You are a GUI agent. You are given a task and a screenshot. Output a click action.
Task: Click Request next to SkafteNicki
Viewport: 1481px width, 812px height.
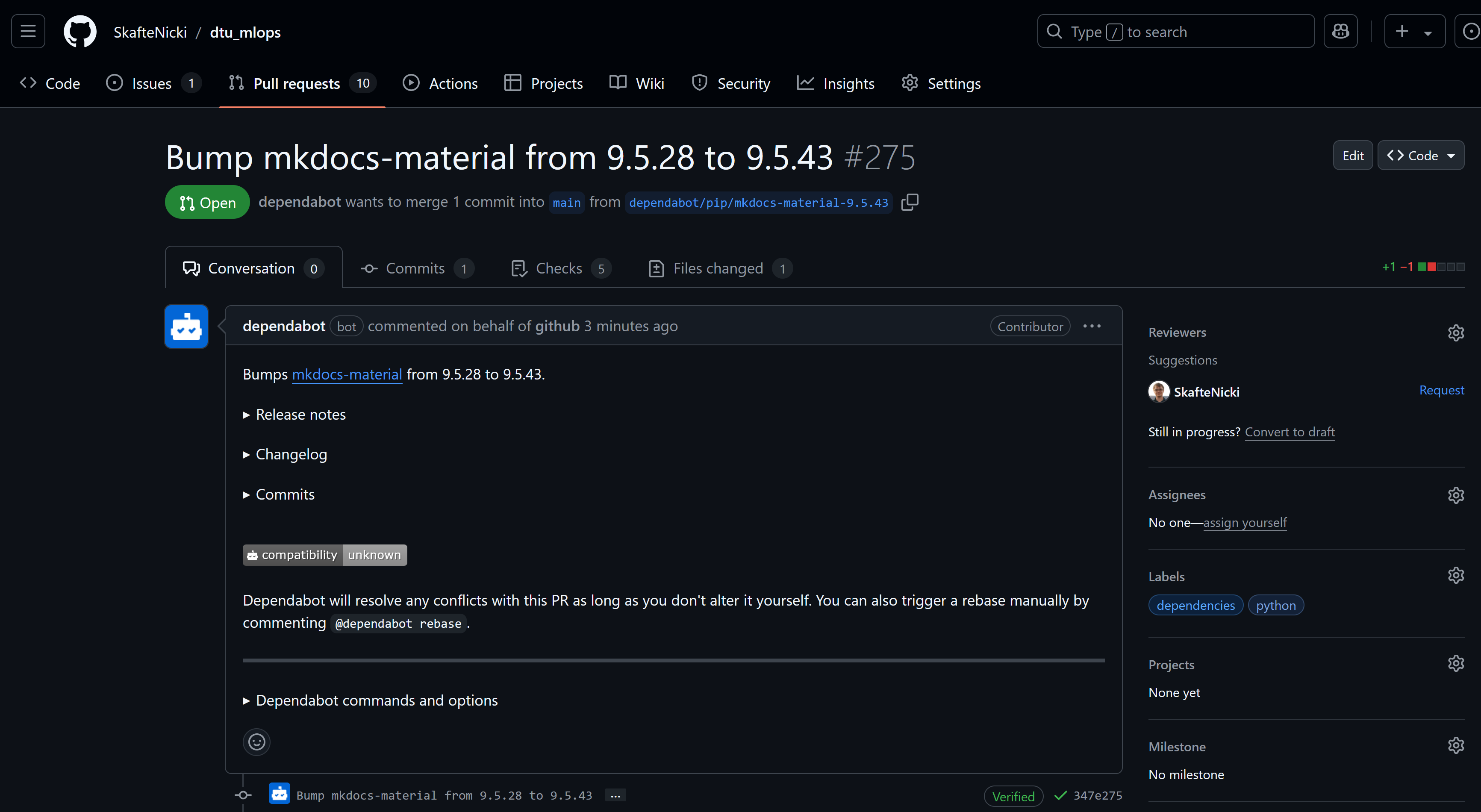click(x=1441, y=390)
